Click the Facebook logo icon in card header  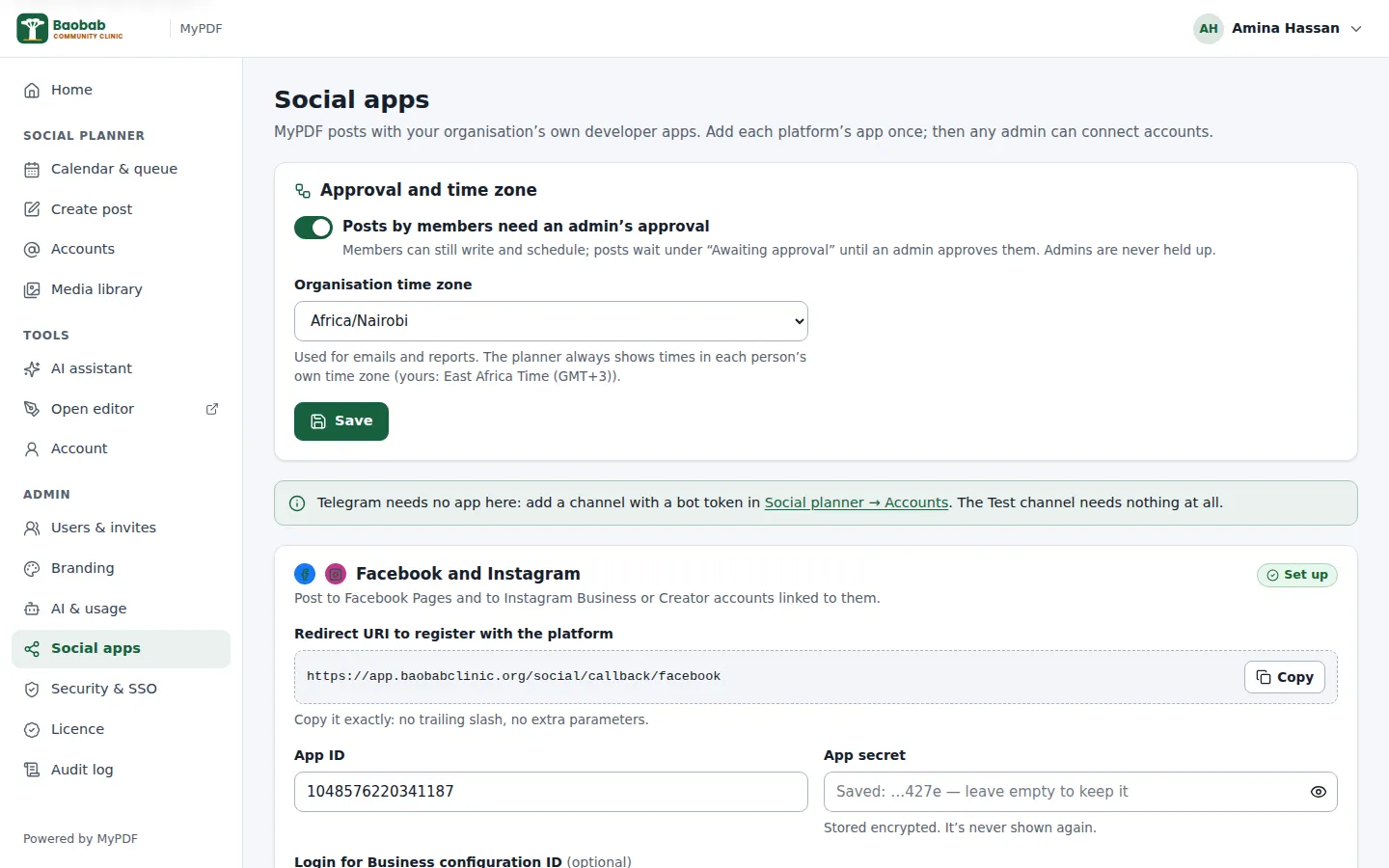click(305, 574)
